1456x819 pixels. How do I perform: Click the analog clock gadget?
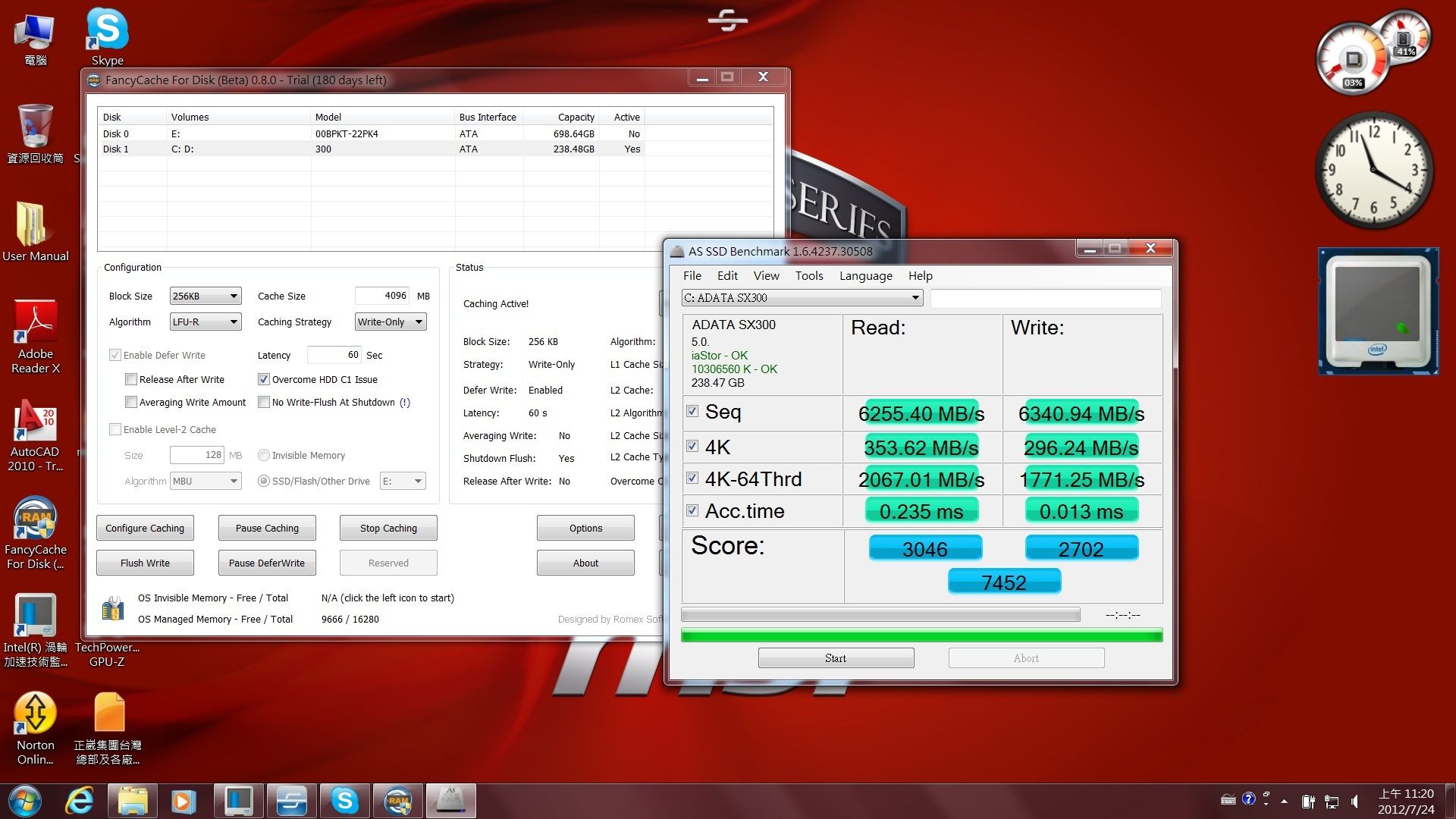[1373, 170]
